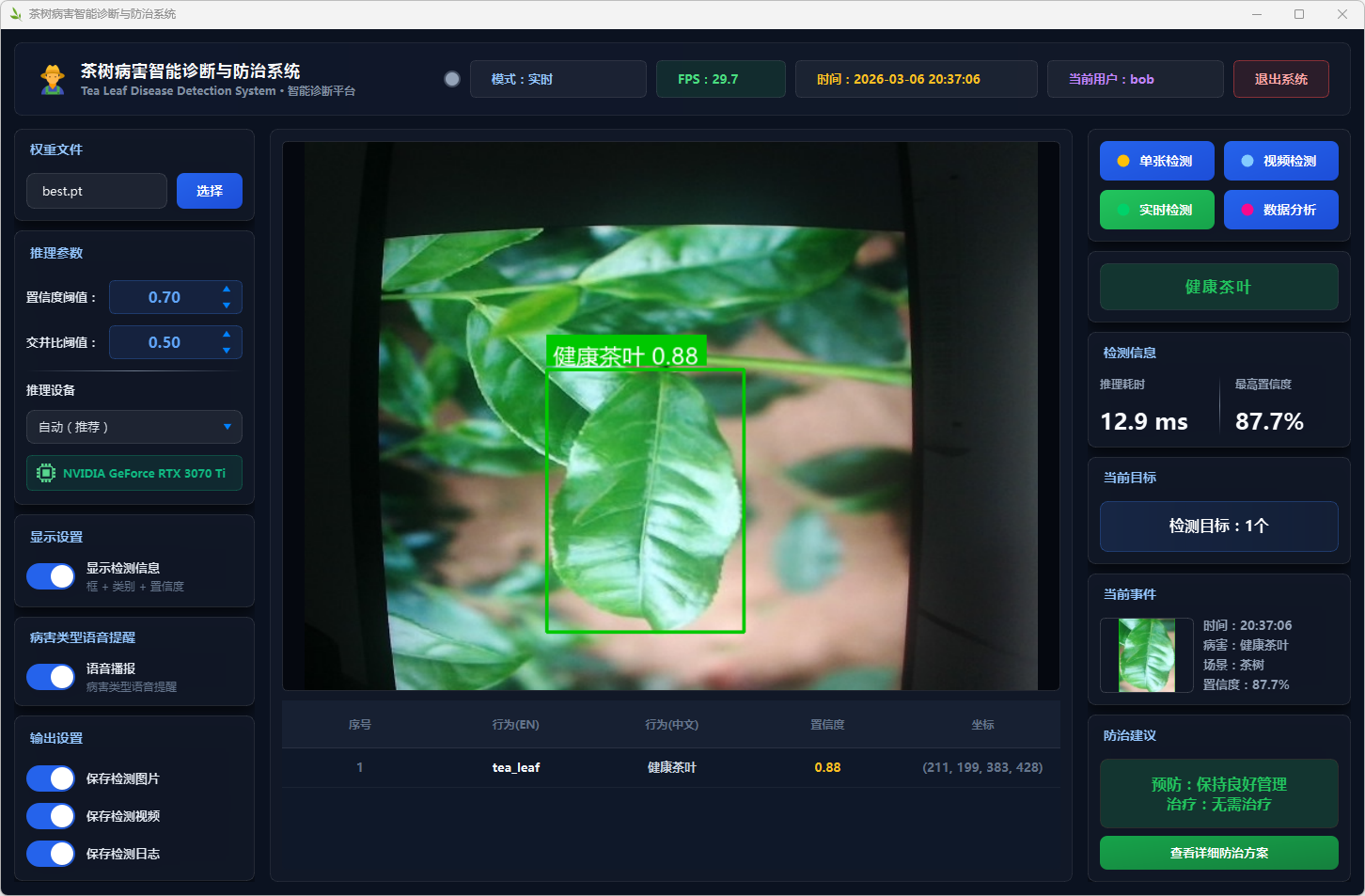The width and height of the screenshot is (1365, 896).
Task: Click the gray status indicator dot
Action: 452,79
